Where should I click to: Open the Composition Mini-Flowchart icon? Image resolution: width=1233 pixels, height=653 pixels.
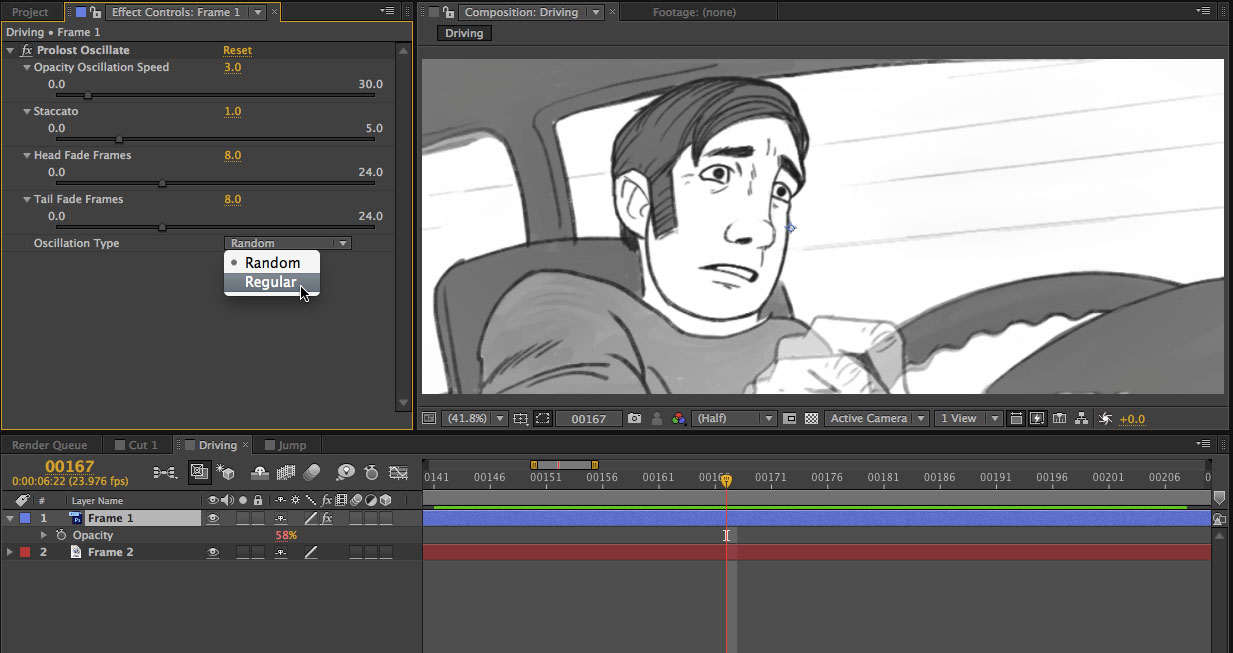point(165,472)
